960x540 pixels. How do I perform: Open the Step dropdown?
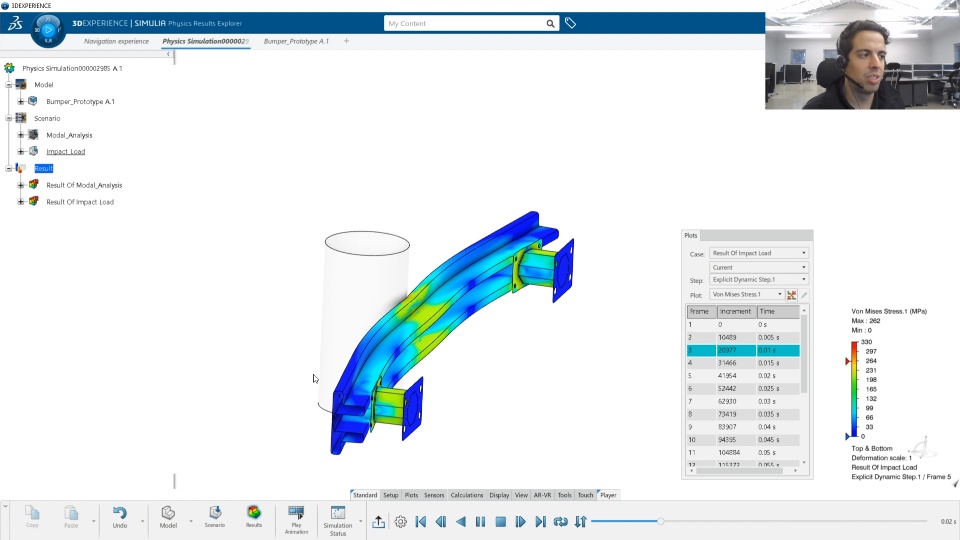(759, 280)
